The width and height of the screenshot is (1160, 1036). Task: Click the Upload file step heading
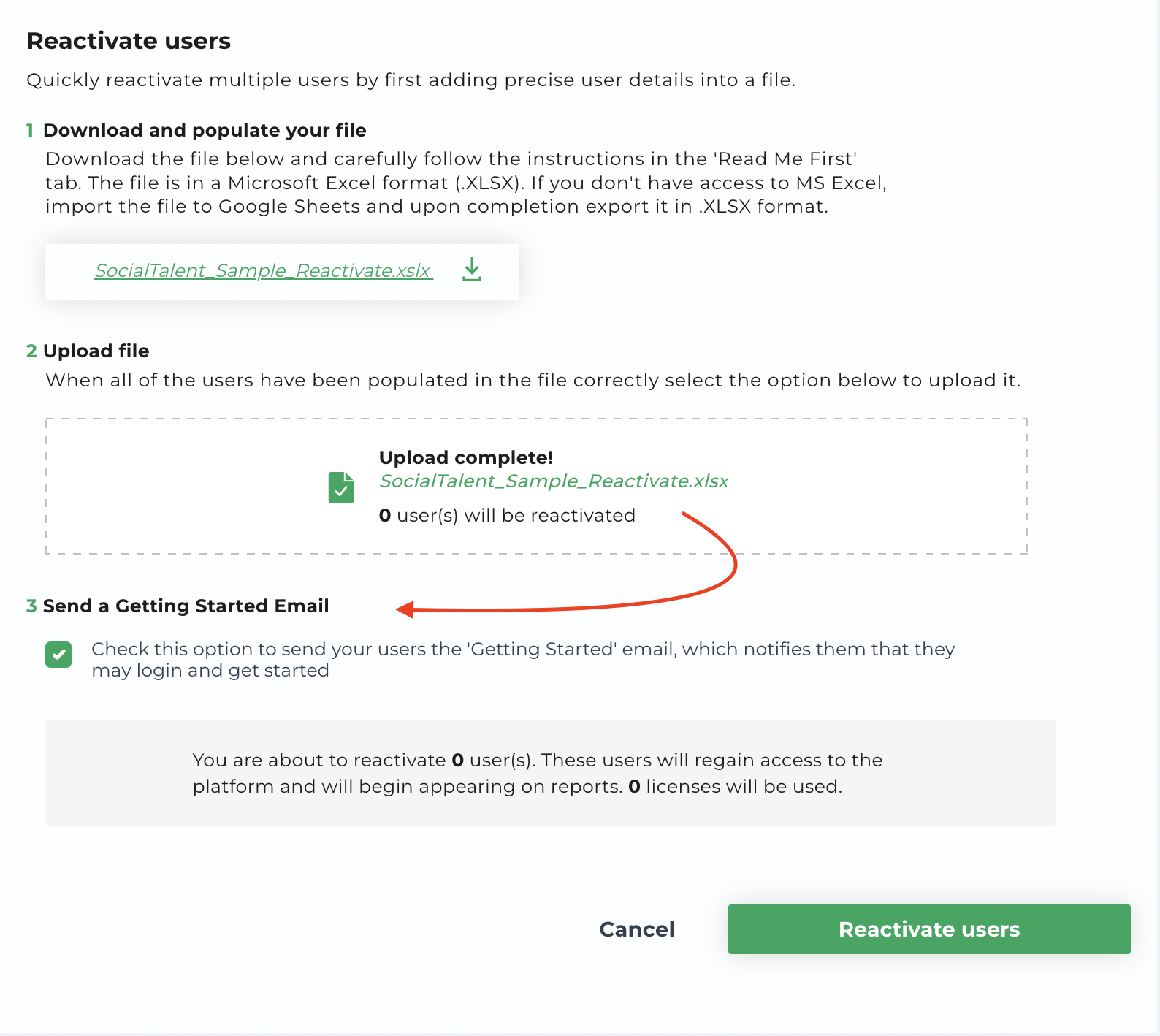(96, 351)
